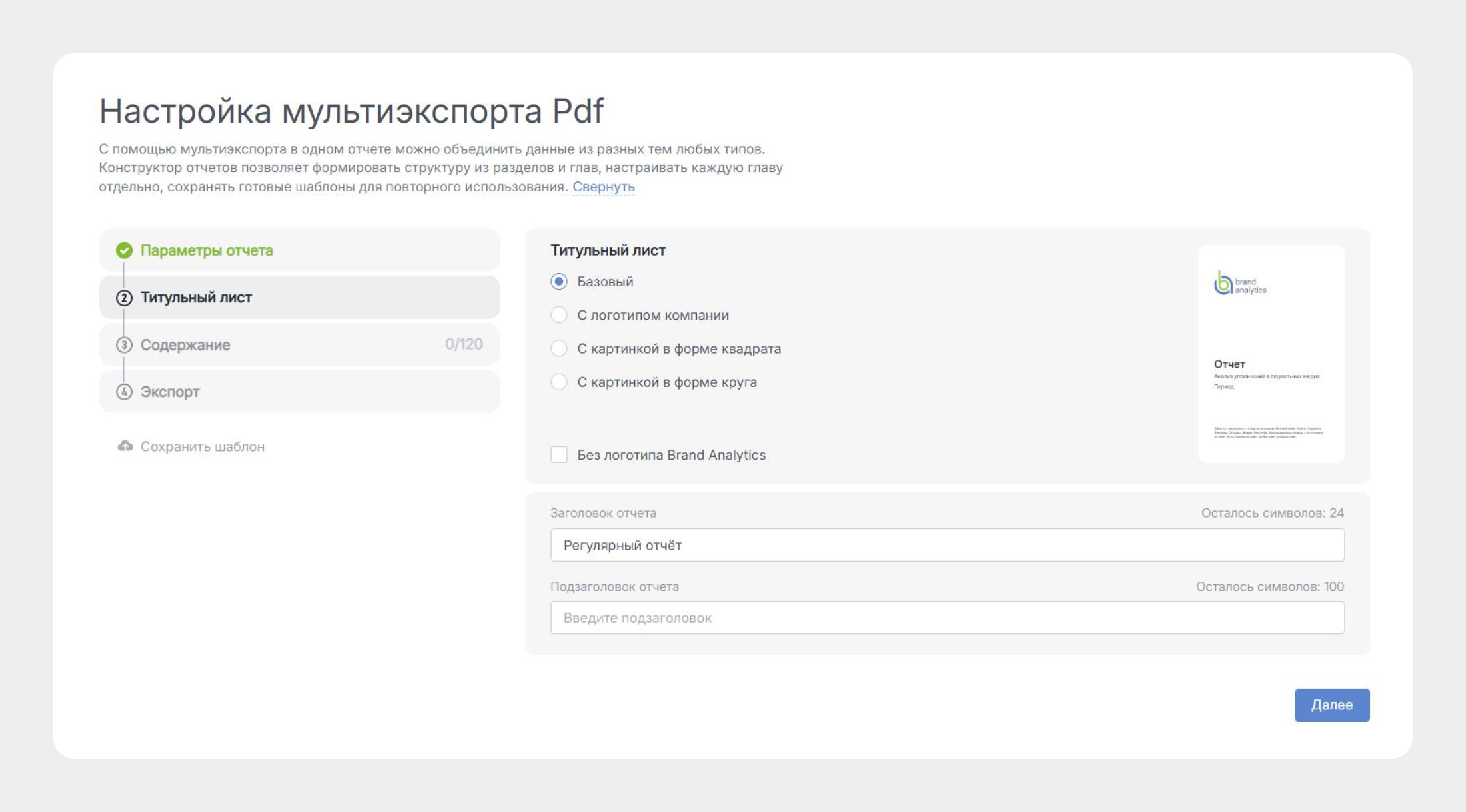Choose С картинкой в форме квадрата
Viewport: 1466px width, 812px height.
(559, 348)
